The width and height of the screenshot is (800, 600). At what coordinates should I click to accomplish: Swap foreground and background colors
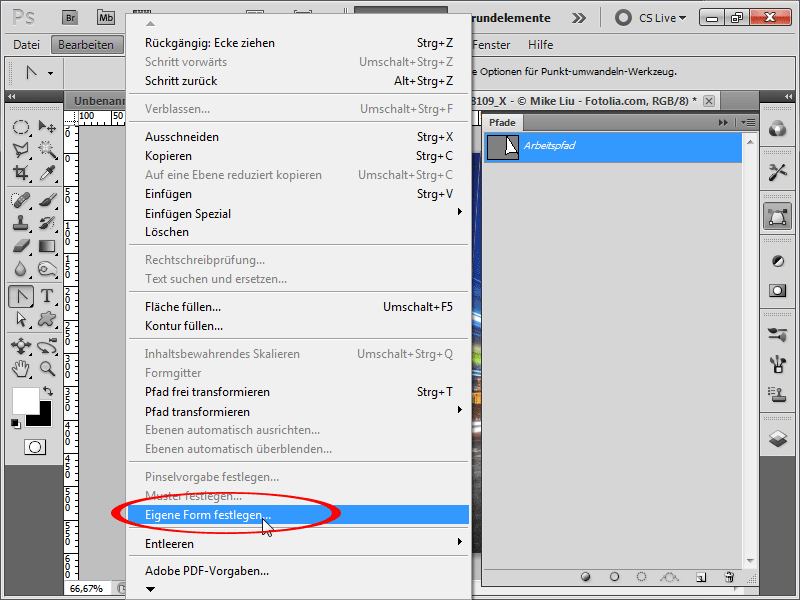48,391
